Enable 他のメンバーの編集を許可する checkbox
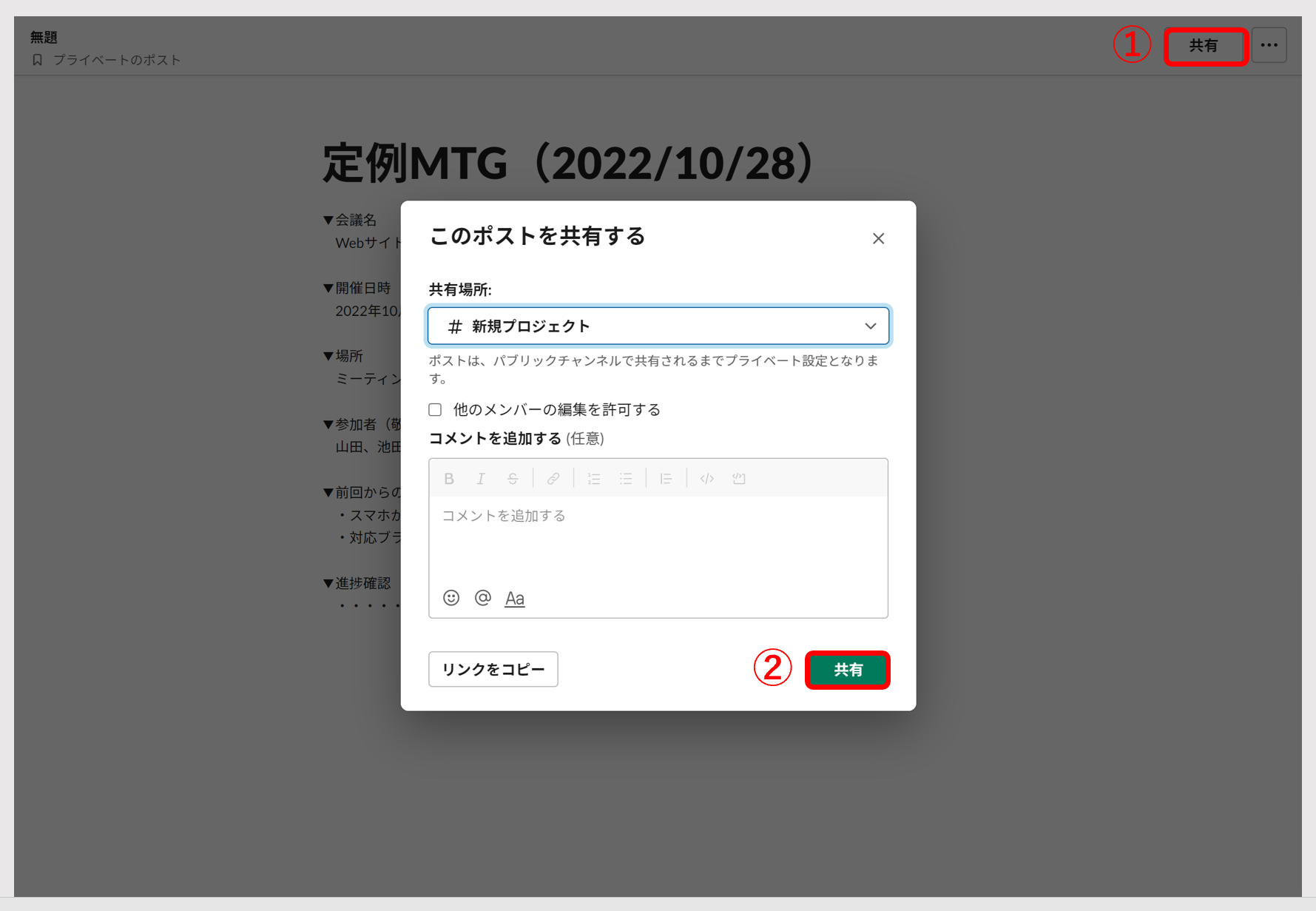This screenshot has width=1316, height=911. point(435,409)
